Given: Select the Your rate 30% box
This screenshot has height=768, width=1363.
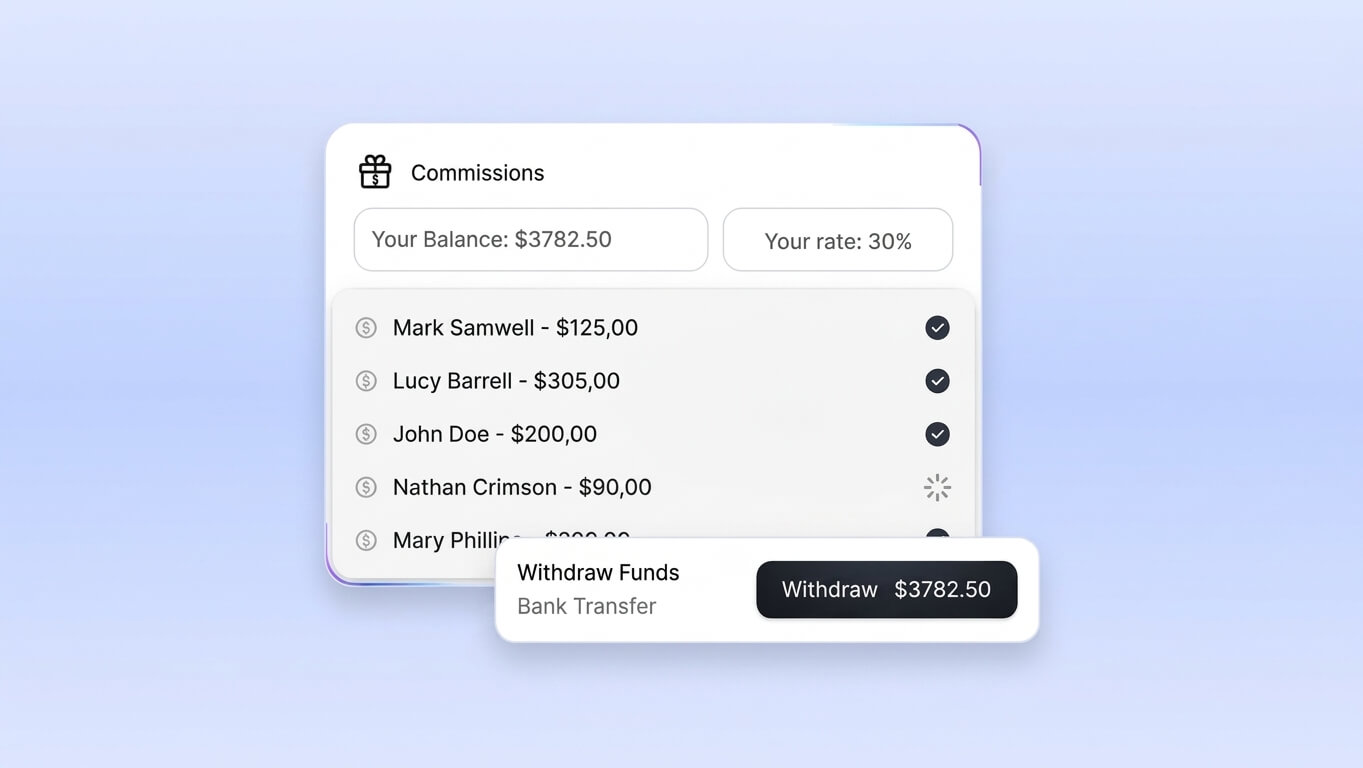Looking at the screenshot, I should [838, 240].
